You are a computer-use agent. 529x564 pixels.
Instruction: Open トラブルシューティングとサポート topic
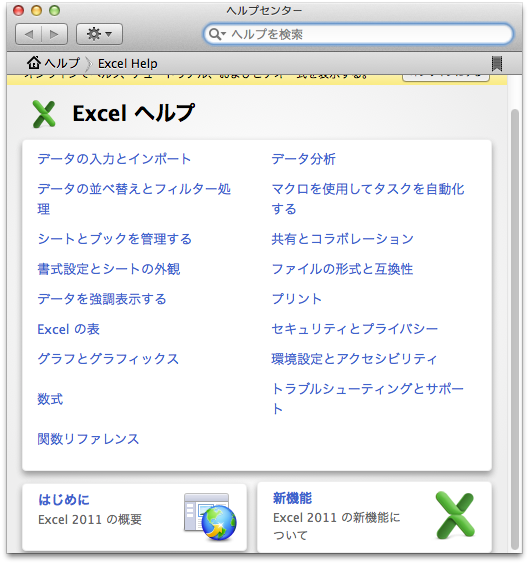tap(368, 399)
